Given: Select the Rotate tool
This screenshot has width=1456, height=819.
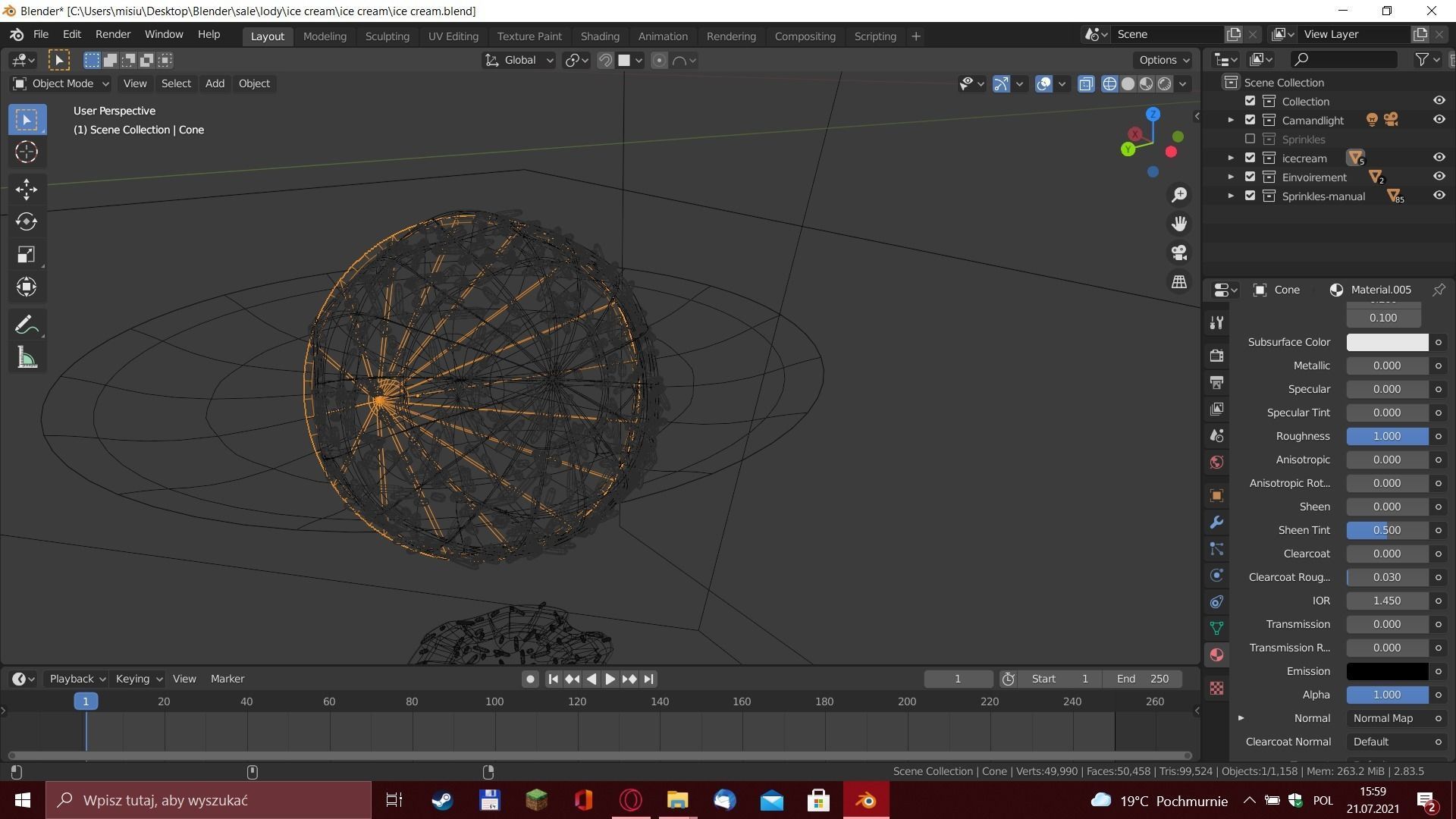Looking at the screenshot, I should (27, 221).
